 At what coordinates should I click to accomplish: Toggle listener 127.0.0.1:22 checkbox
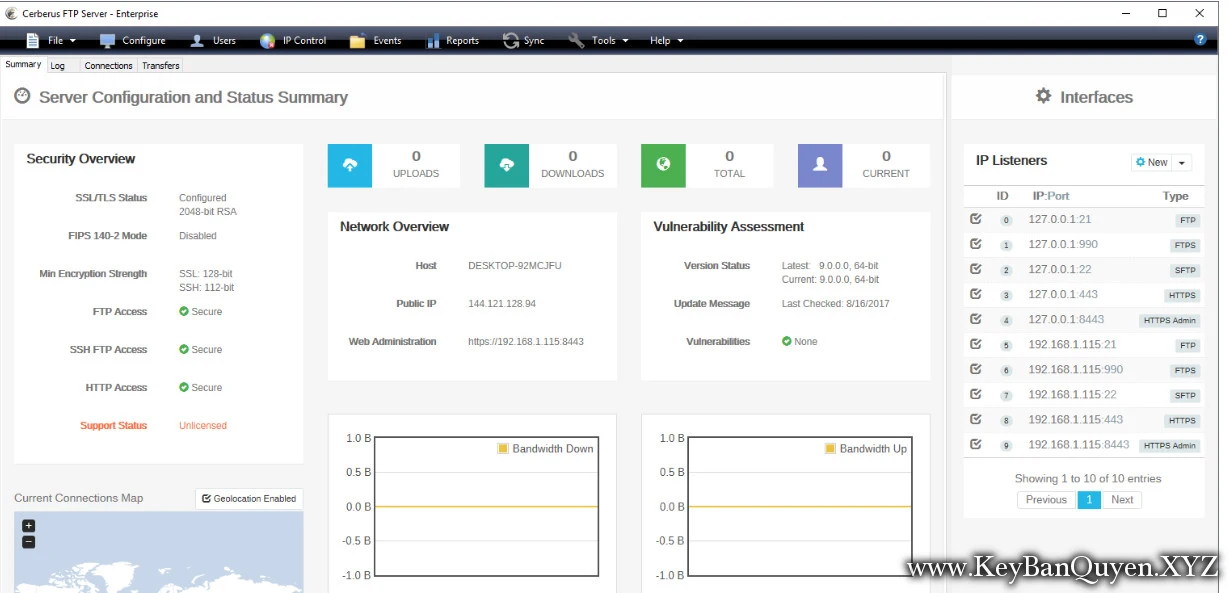point(975,268)
